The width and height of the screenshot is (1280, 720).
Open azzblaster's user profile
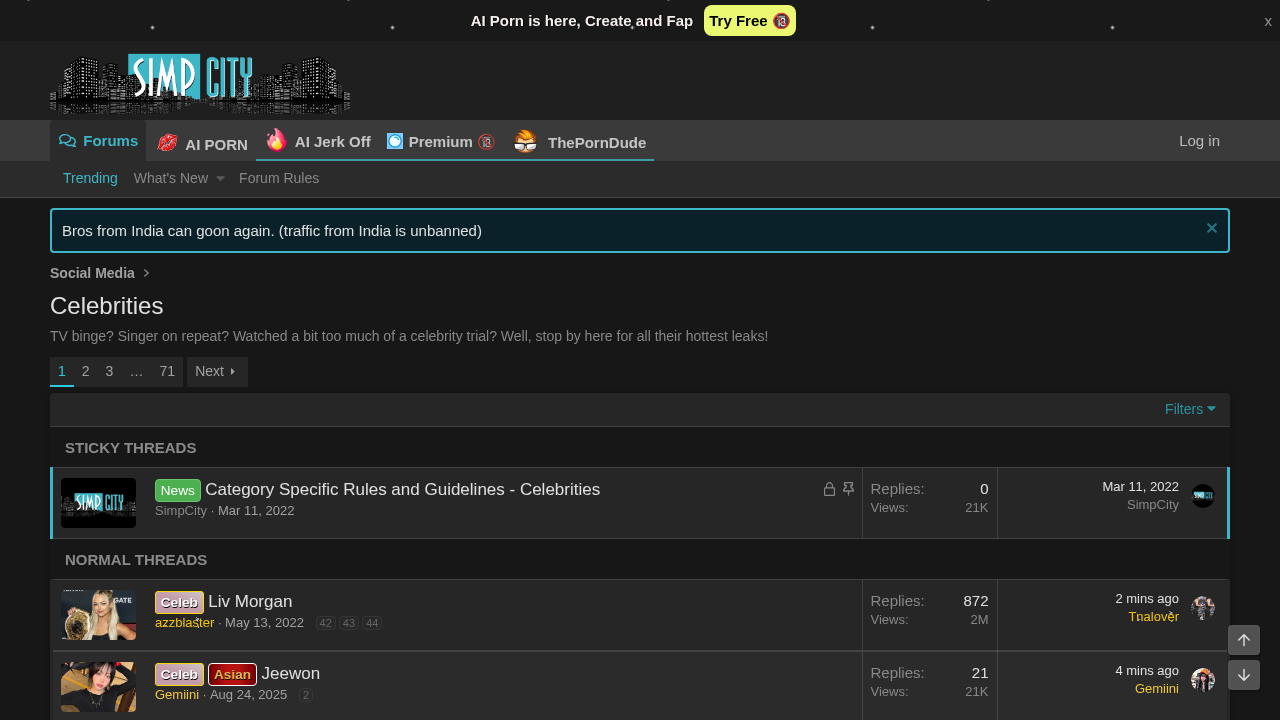(185, 623)
